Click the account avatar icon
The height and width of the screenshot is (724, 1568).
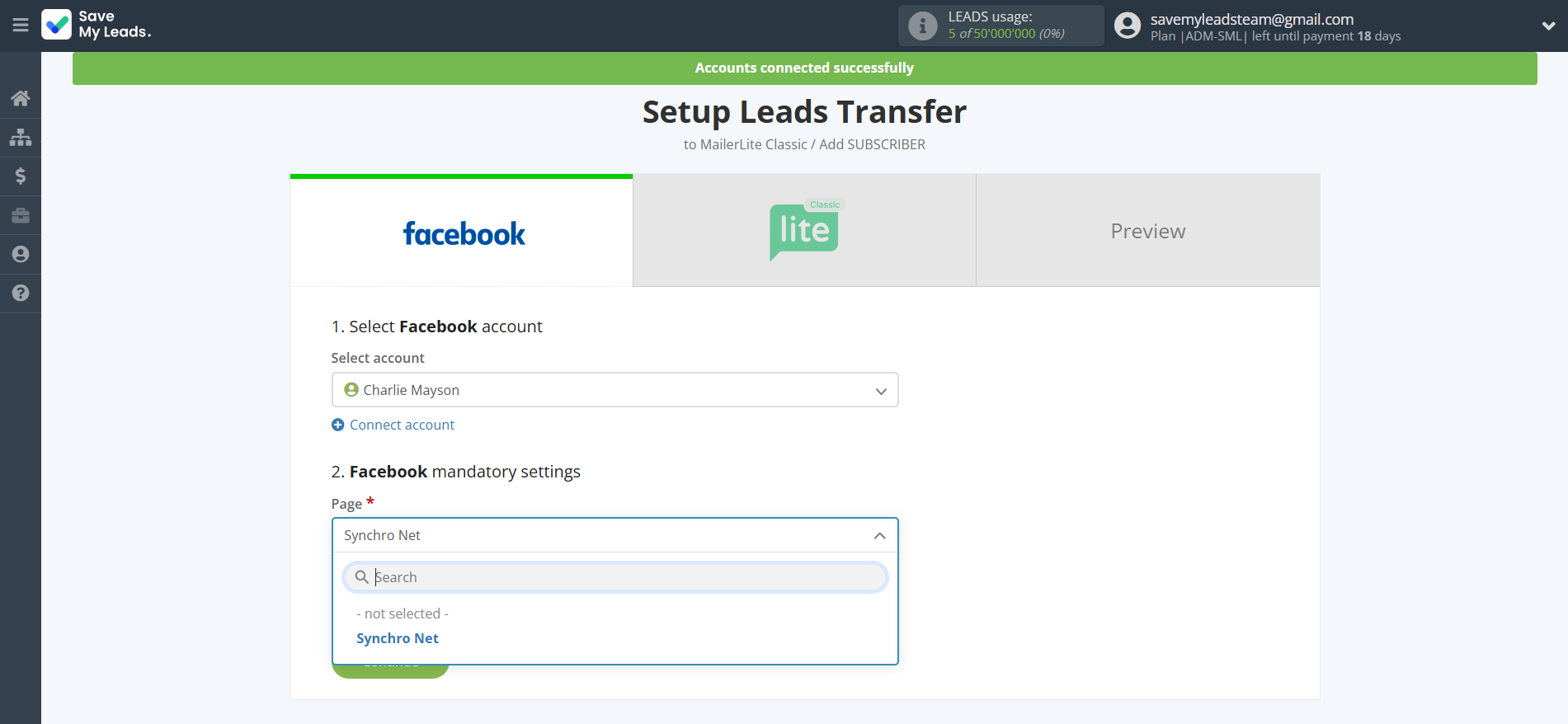coord(1128,26)
